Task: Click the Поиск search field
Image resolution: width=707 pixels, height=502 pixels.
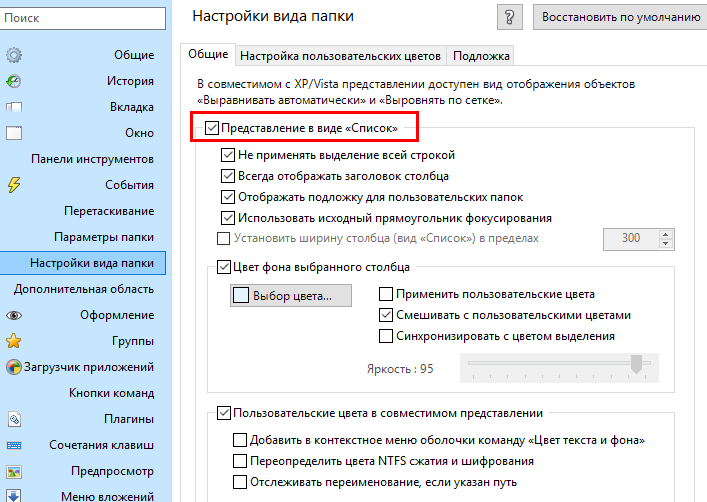Action: pos(83,18)
